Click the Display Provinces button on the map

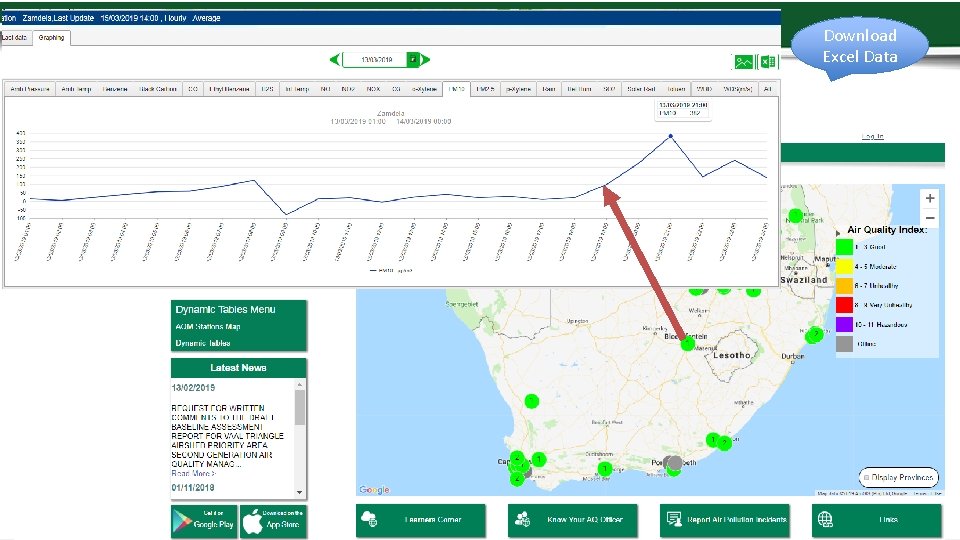899,477
